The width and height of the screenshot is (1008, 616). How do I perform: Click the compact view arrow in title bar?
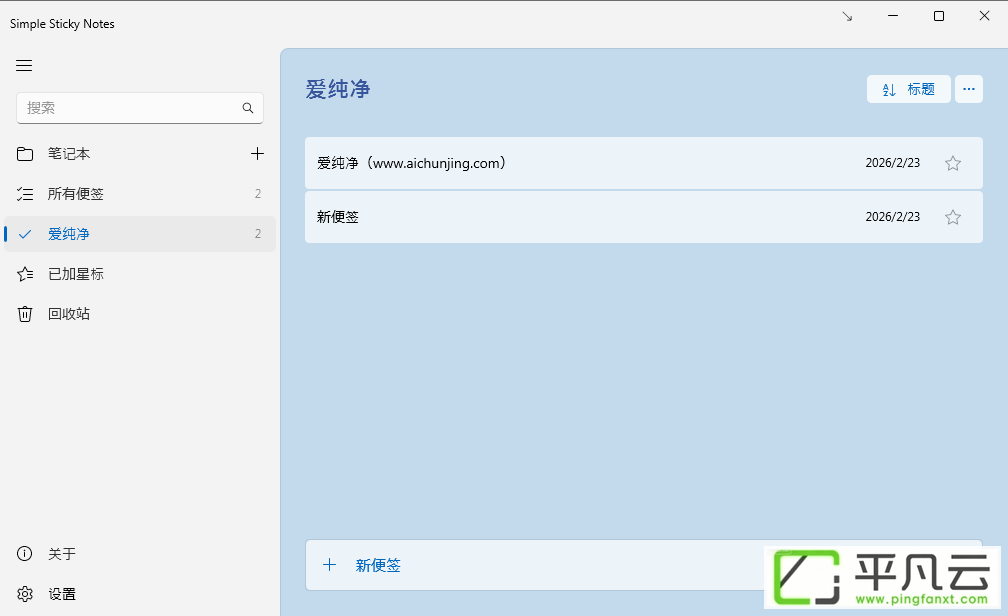[847, 17]
